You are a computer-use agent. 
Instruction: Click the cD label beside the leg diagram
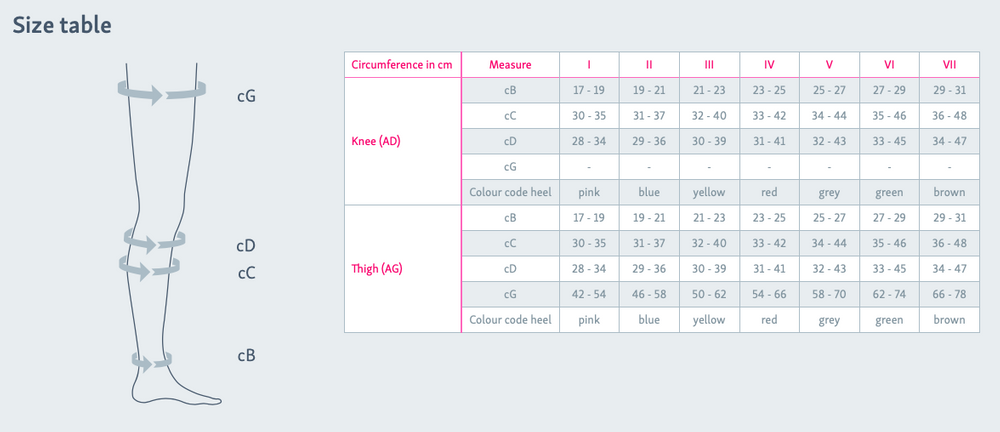(x=246, y=245)
